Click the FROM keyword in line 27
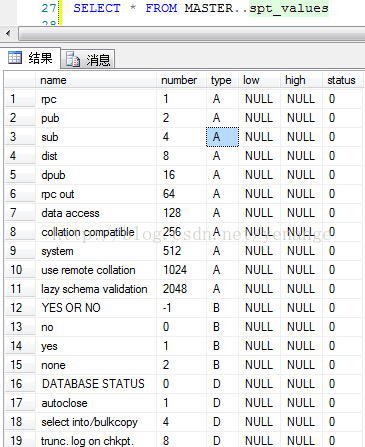365x447 pixels. pyautogui.click(x=161, y=8)
